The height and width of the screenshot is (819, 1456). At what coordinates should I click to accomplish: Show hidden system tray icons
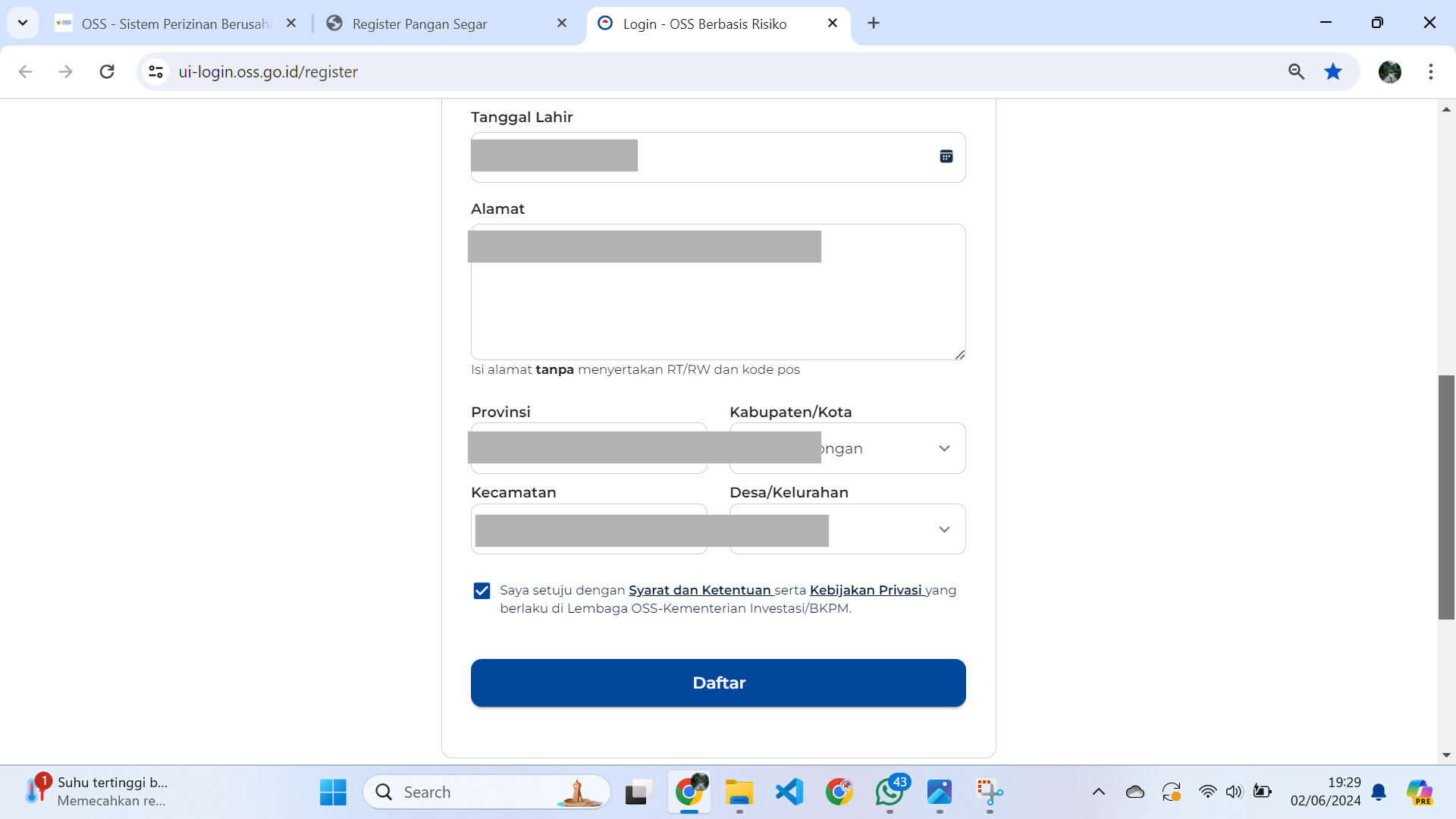(1098, 792)
